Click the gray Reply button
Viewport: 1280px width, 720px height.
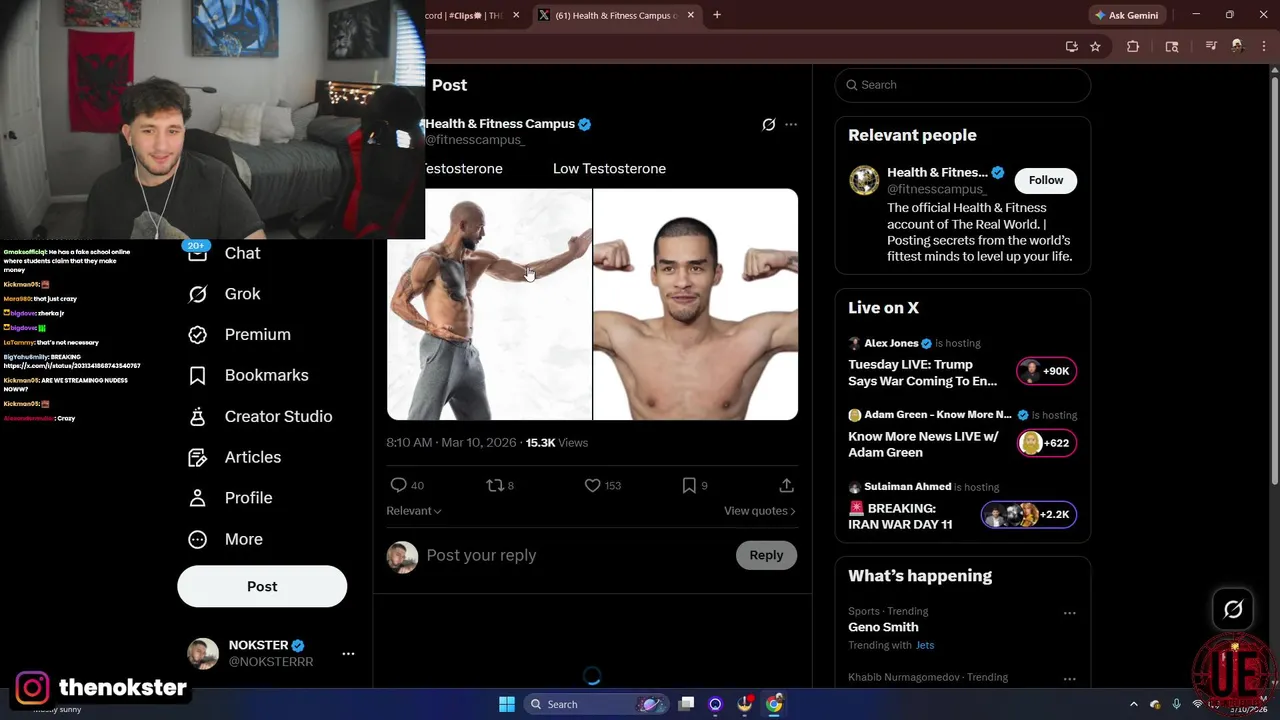click(766, 555)
